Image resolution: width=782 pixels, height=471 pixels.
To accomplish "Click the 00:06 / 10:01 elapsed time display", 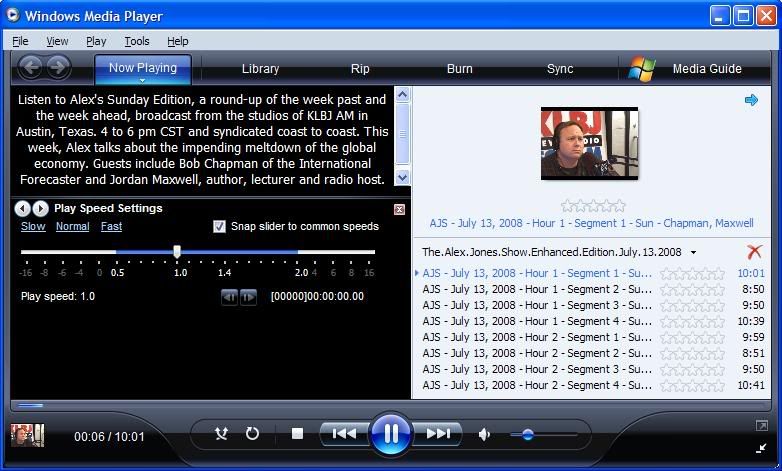I will [109, 437].
